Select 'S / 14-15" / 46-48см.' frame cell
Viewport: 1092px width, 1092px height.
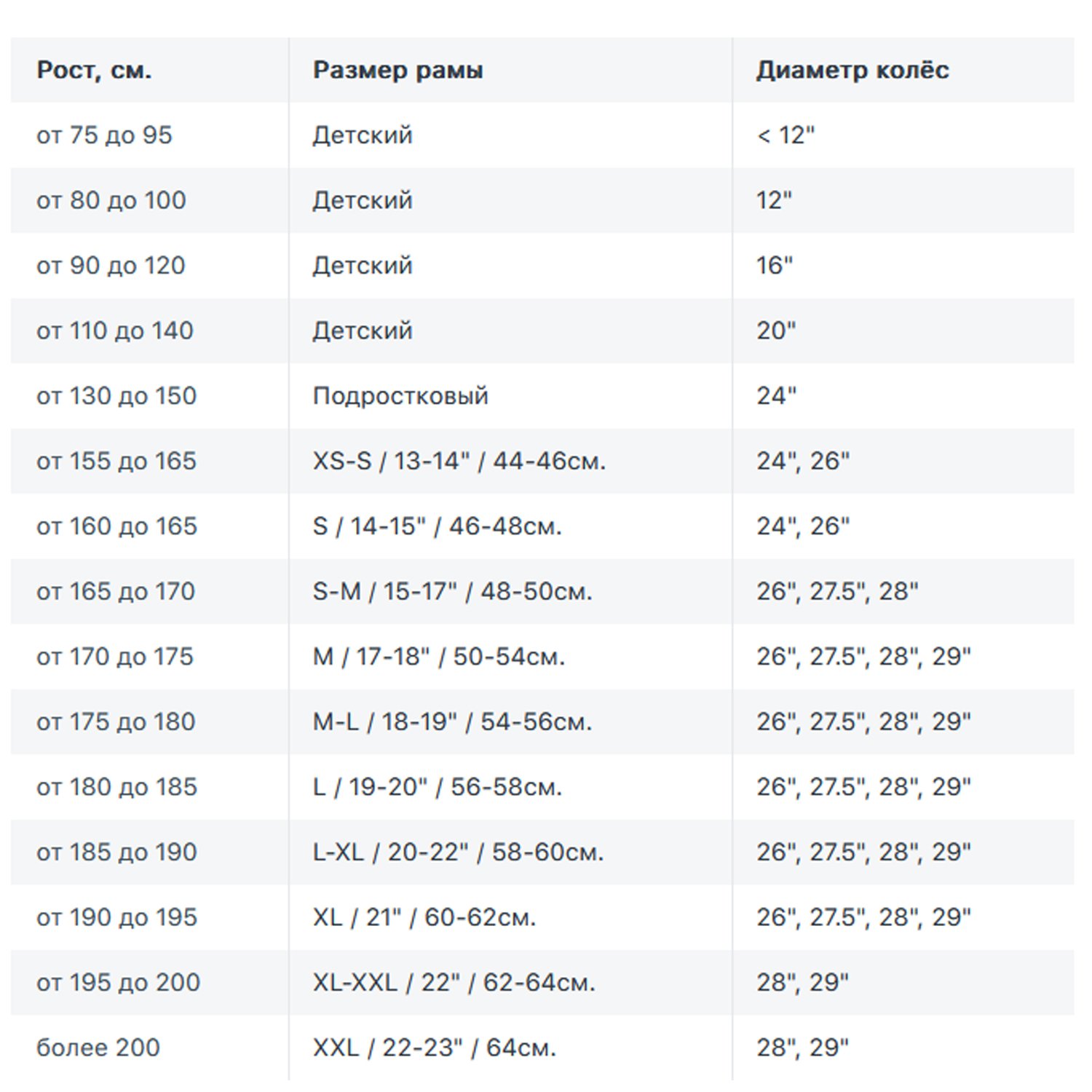coord(510,526)
